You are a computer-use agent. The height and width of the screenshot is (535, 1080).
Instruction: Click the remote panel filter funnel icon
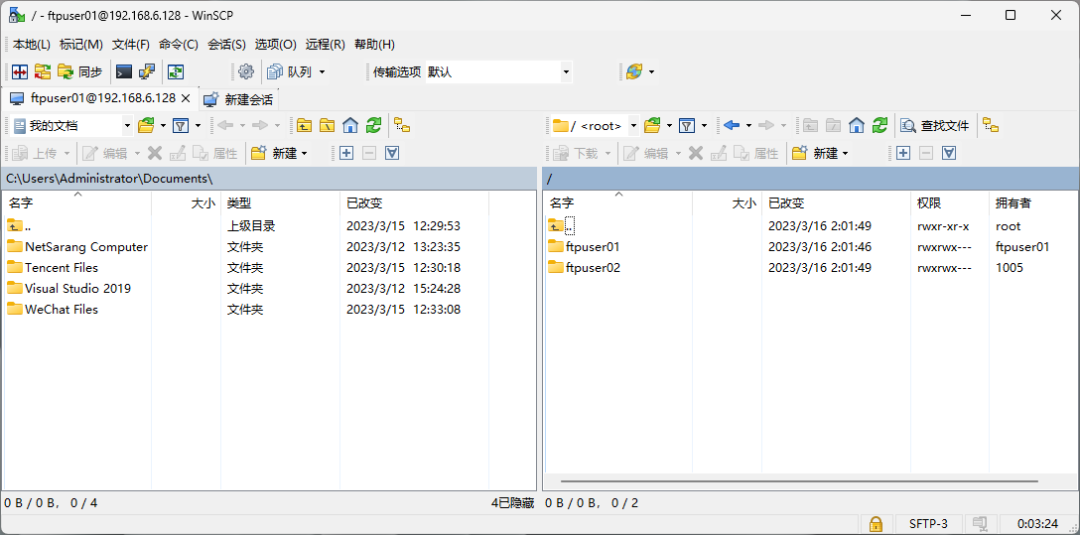coord(687,126)
